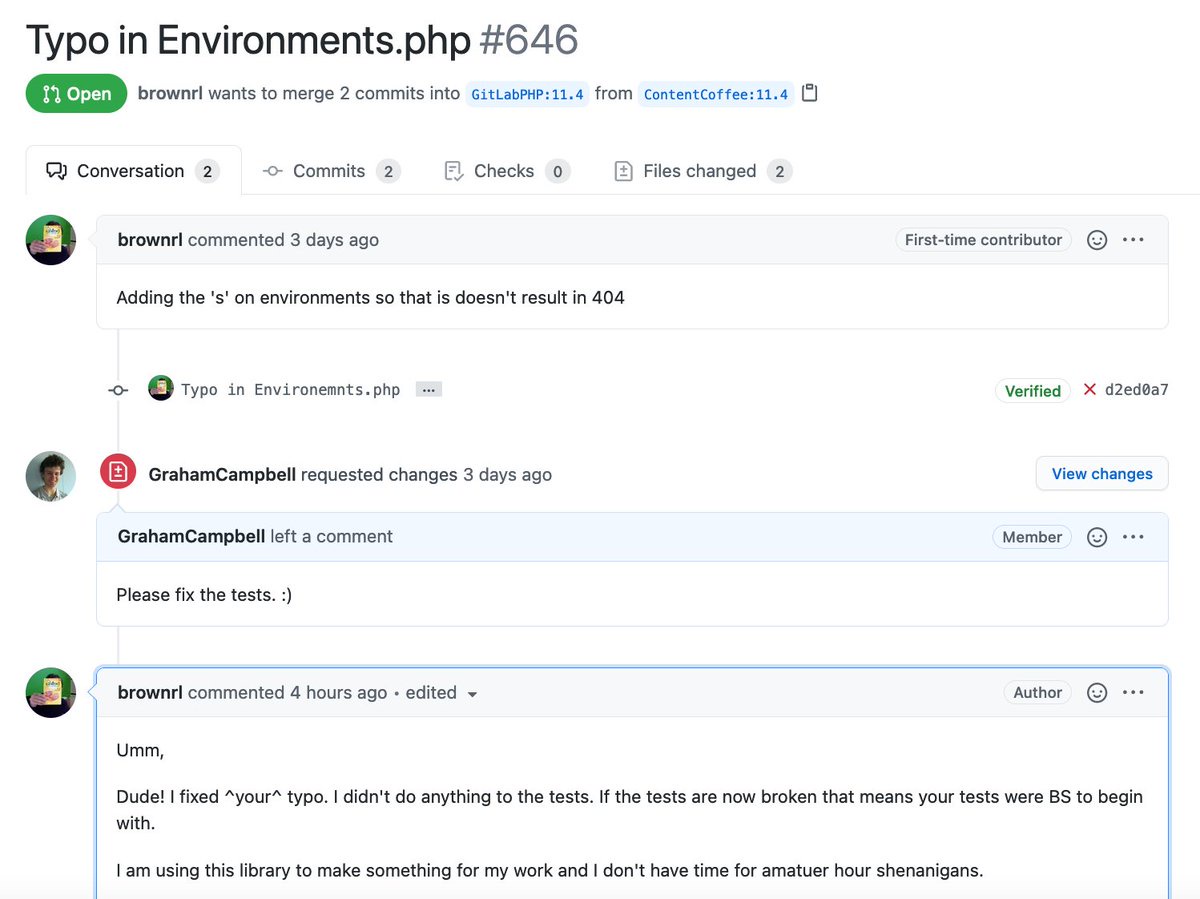Copy the ContentCoffee:11.4 branch name via clipboard icon
This screenshot has height=899, width=1200.
click(810, 94)
